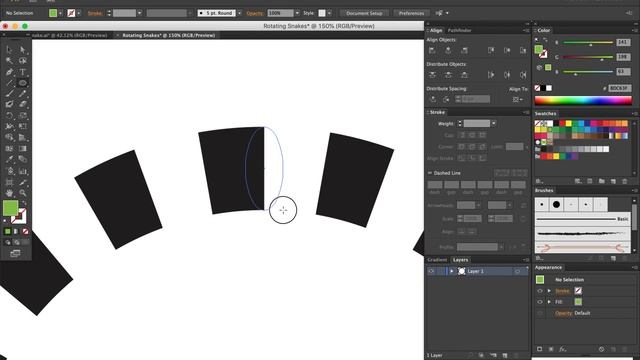The height and width of the screenshot is (360, 640).
Task: Select the Magic Wand tool
Action: (x=9, y=61)
